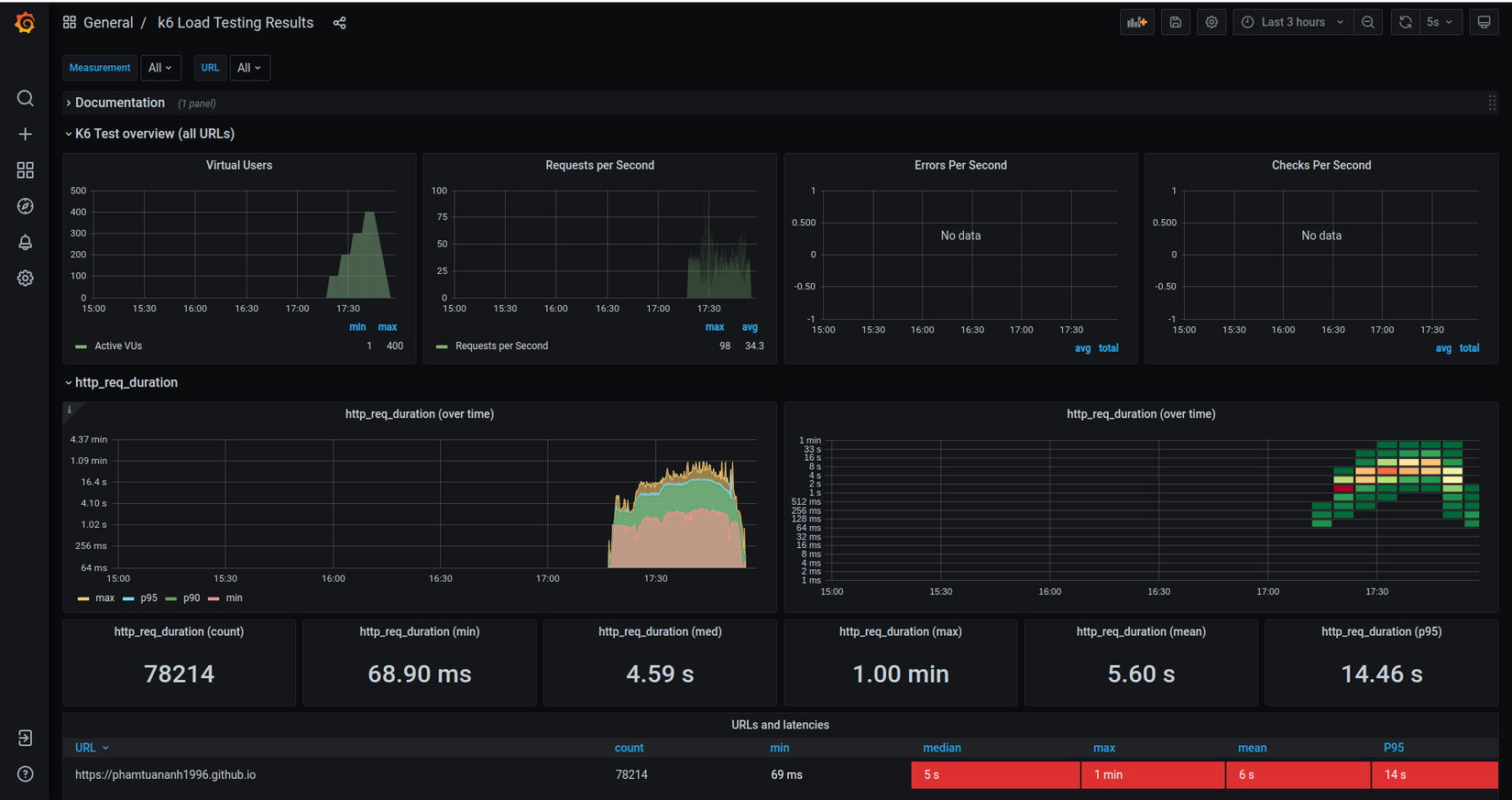Open the Last 3 hours time picker

1293,22
